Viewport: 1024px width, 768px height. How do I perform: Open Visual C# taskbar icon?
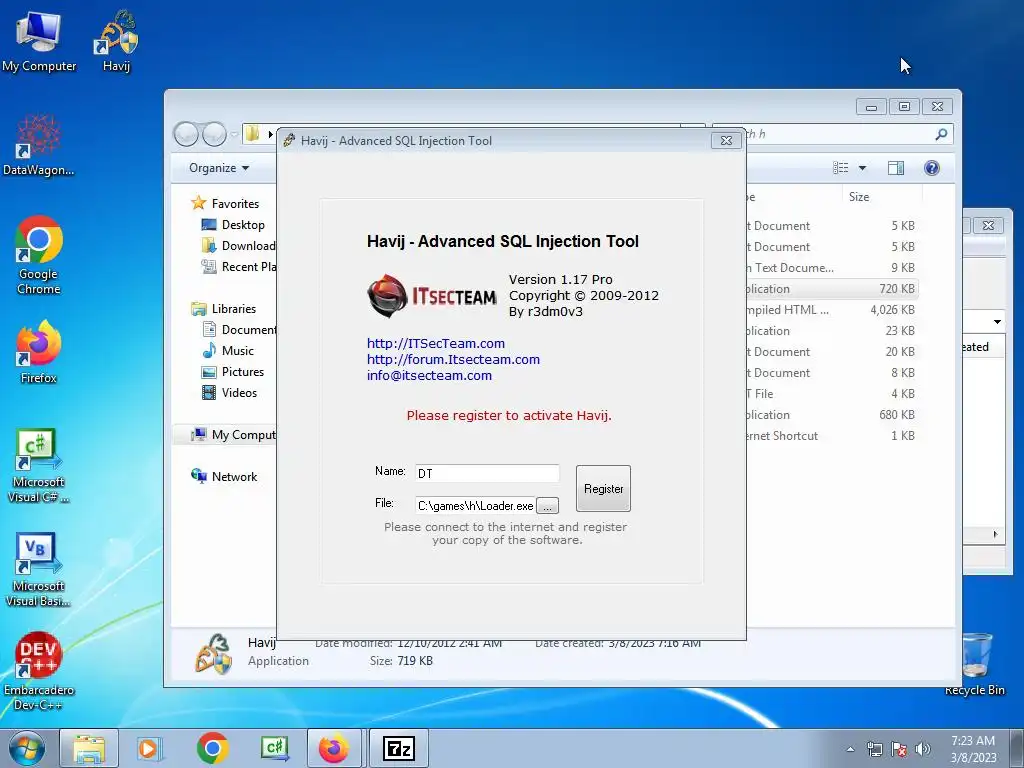click(274, 748)
